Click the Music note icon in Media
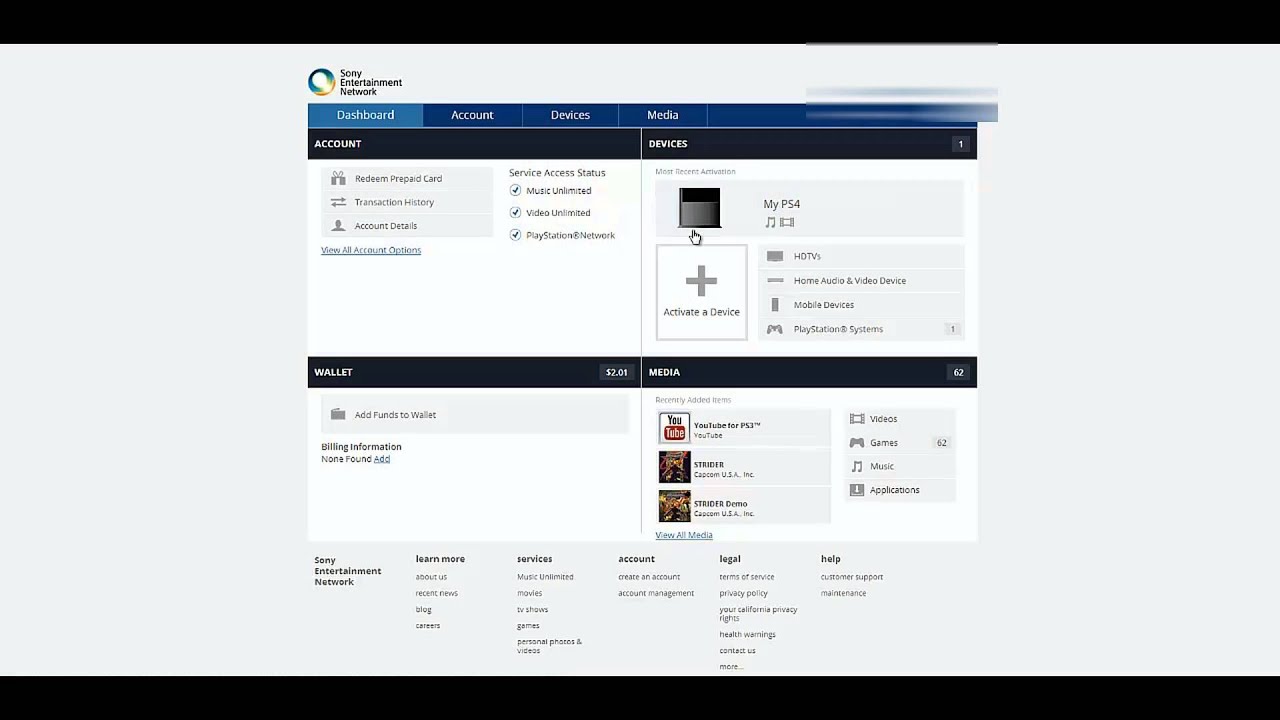 [x=857, y=466]
